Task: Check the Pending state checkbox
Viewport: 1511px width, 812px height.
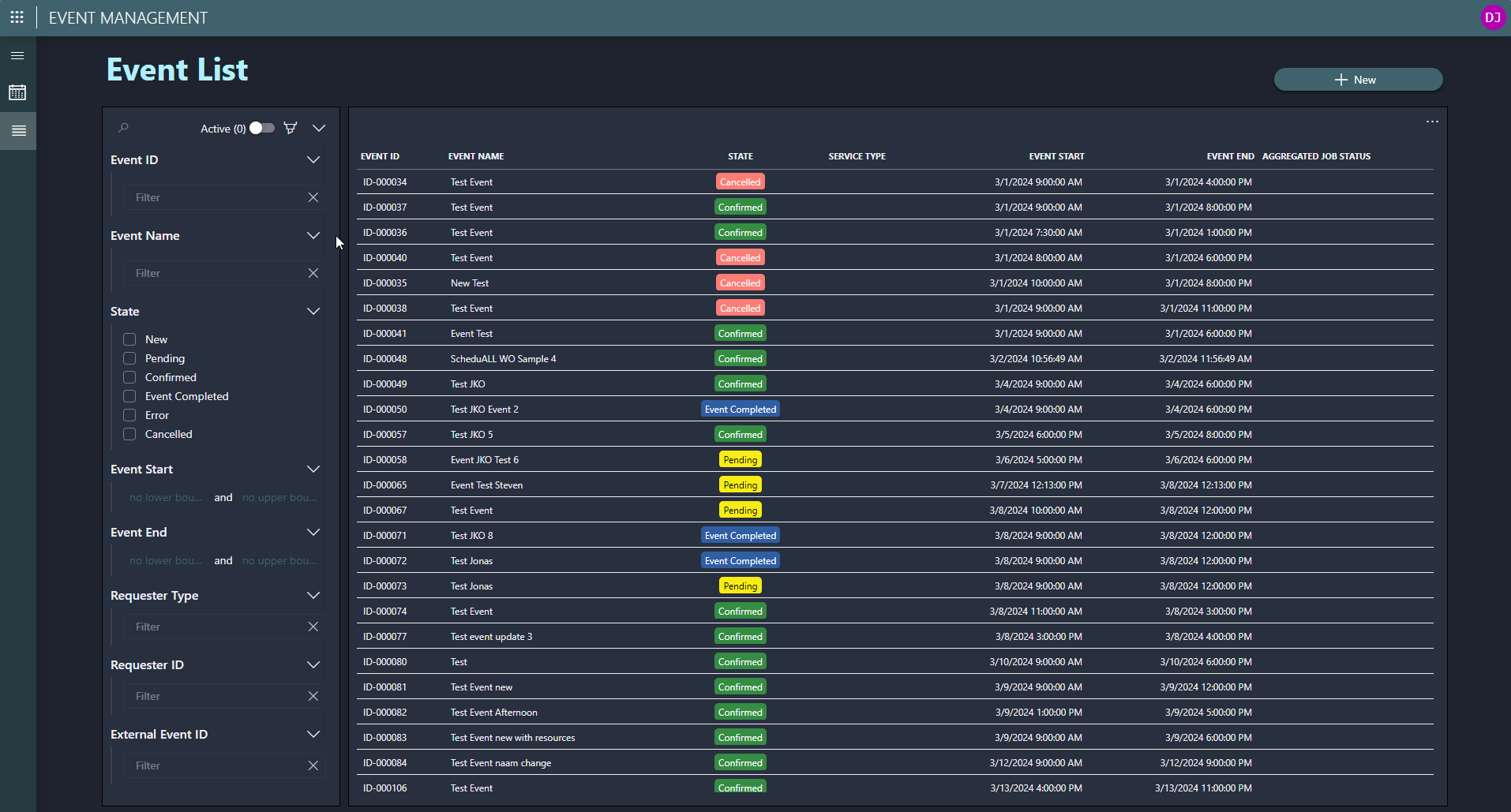Action: tap(129, 358)
